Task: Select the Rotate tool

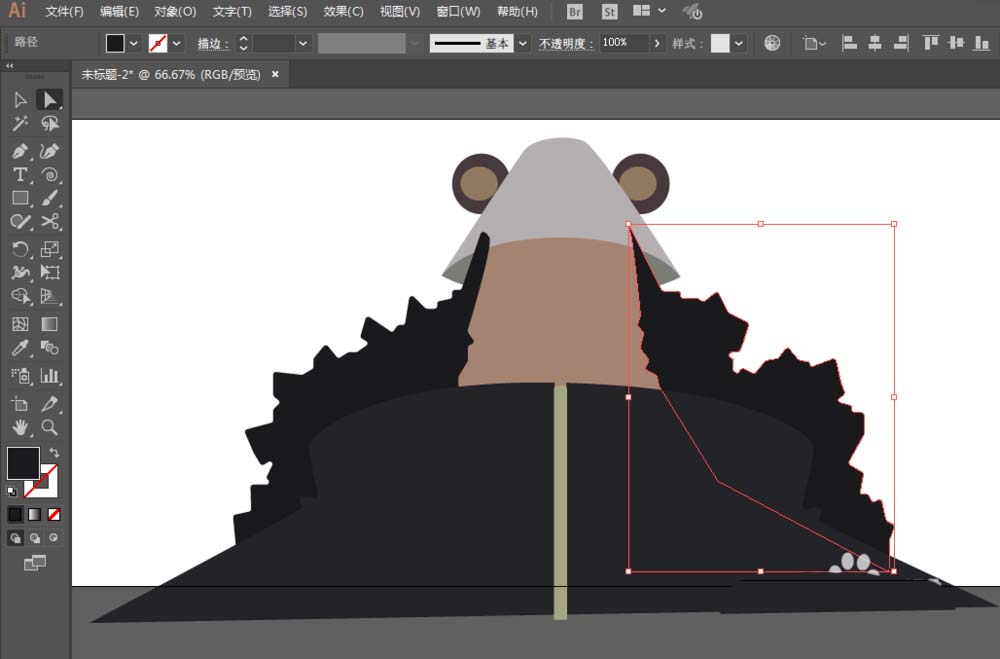Action: (20, 249)
